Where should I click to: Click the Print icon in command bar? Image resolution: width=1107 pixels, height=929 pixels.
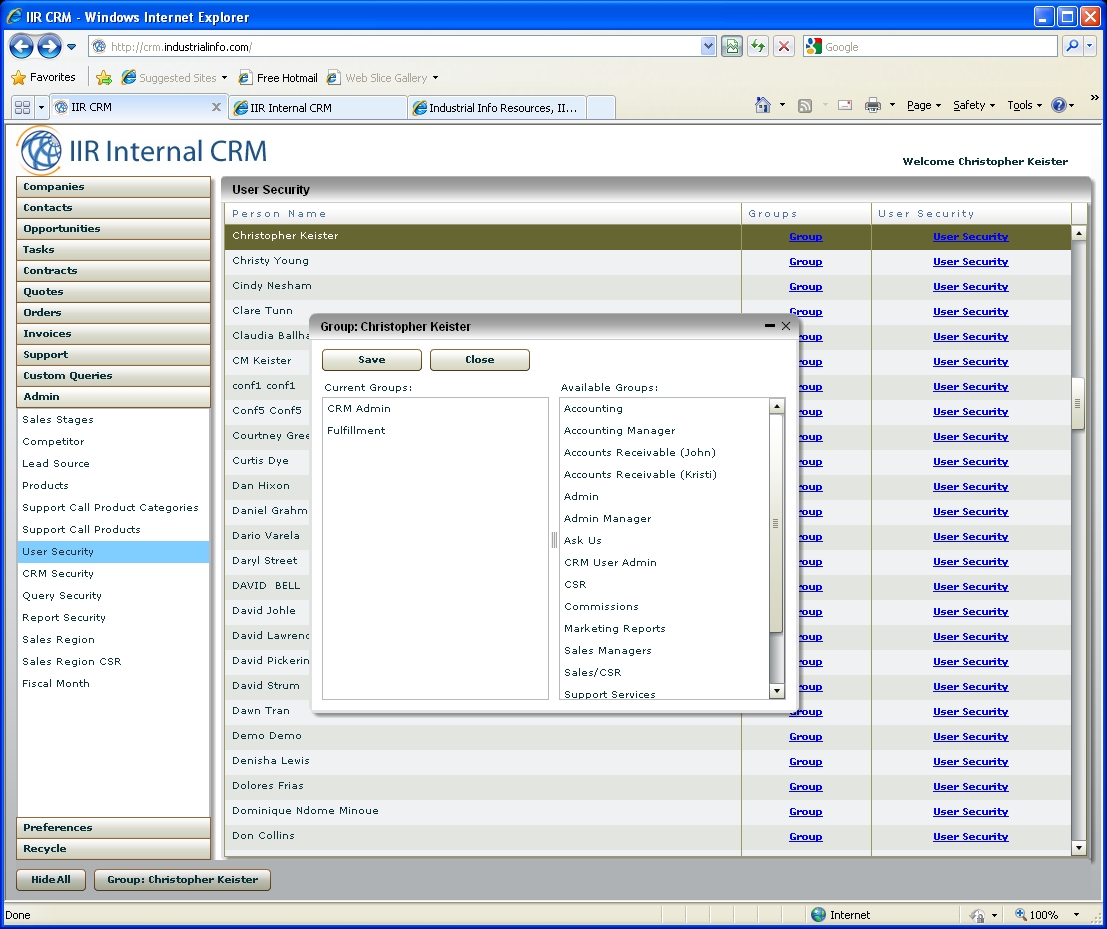click(x=872, y=105)
